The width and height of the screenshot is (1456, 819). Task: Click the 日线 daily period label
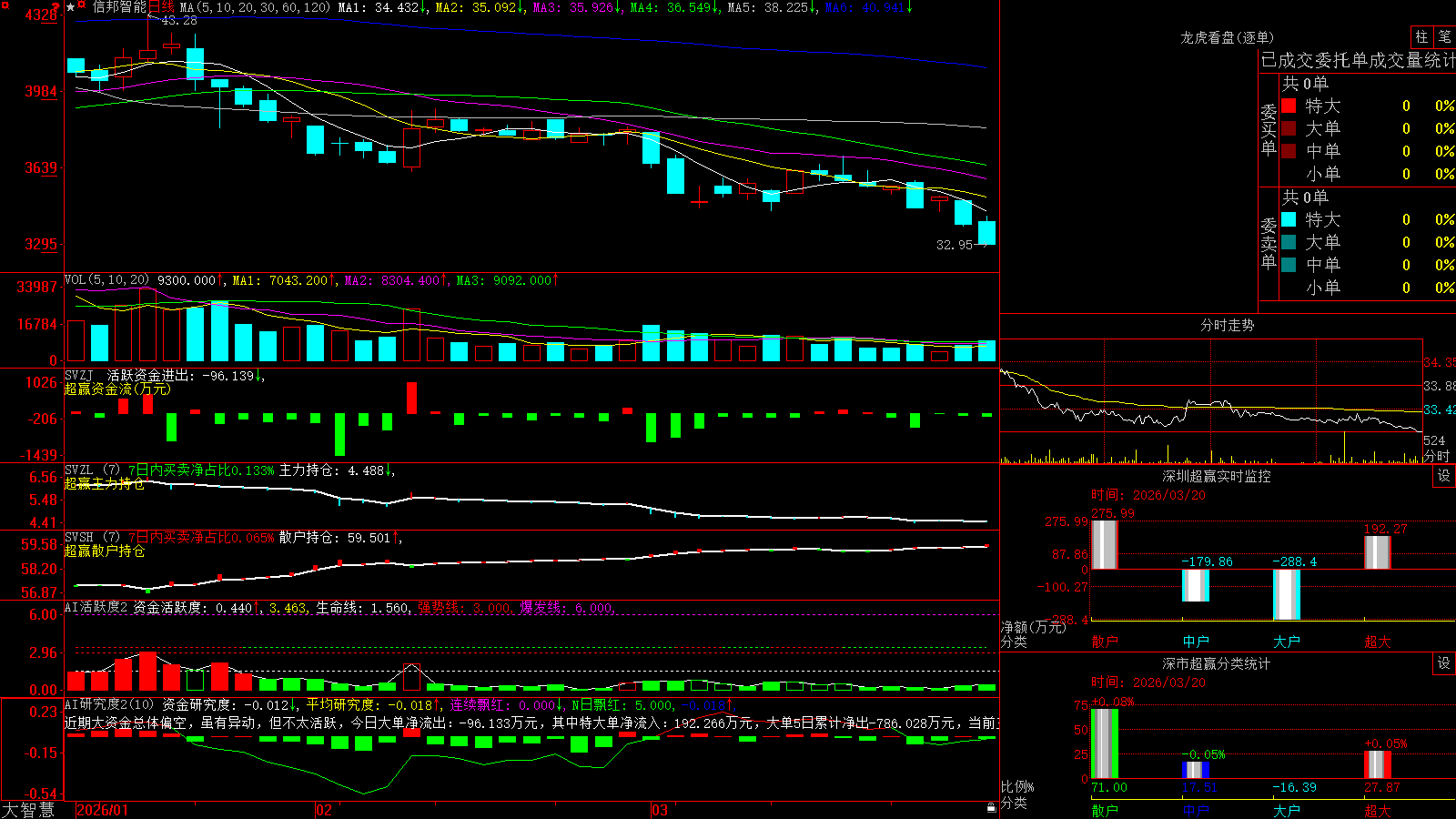(x=161, y=7)
